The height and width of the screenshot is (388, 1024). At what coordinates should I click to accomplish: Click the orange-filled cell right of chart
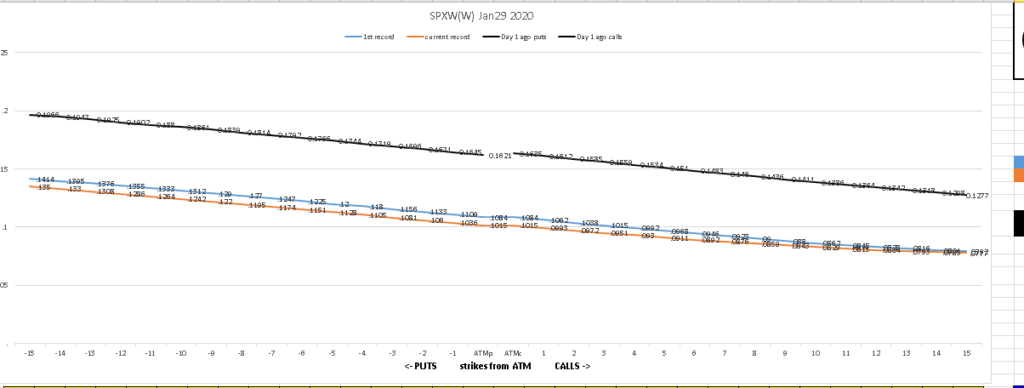[1018, 175]
